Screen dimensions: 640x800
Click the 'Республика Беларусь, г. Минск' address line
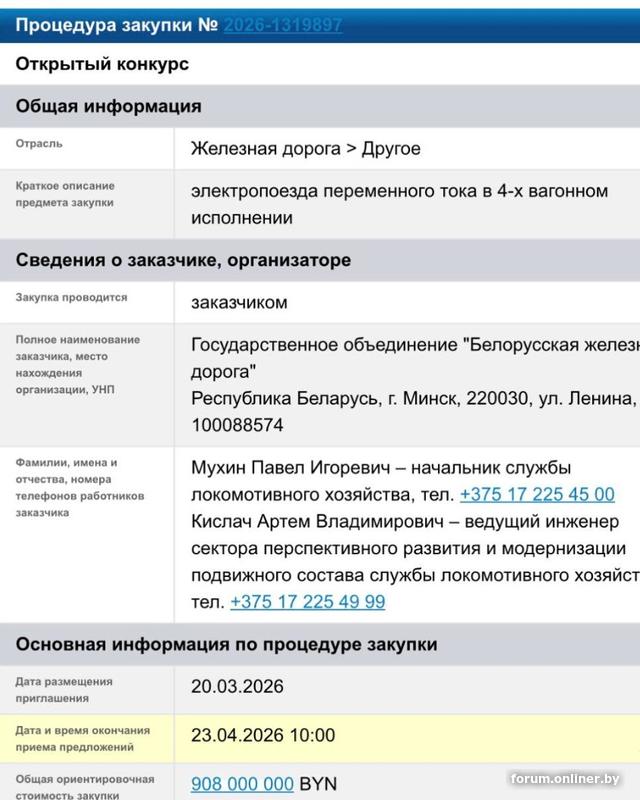(414, 398)
